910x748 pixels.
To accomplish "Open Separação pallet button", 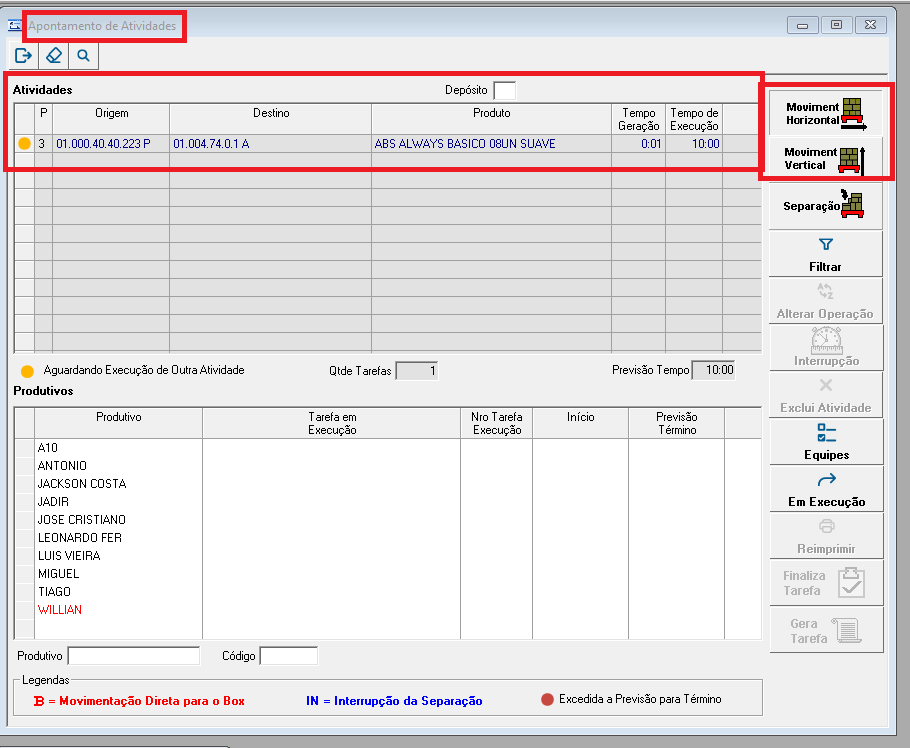I will click(825, 205).
